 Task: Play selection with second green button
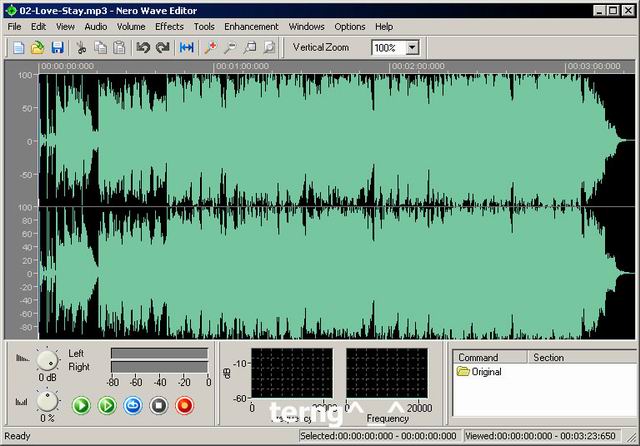click(107, 406)
